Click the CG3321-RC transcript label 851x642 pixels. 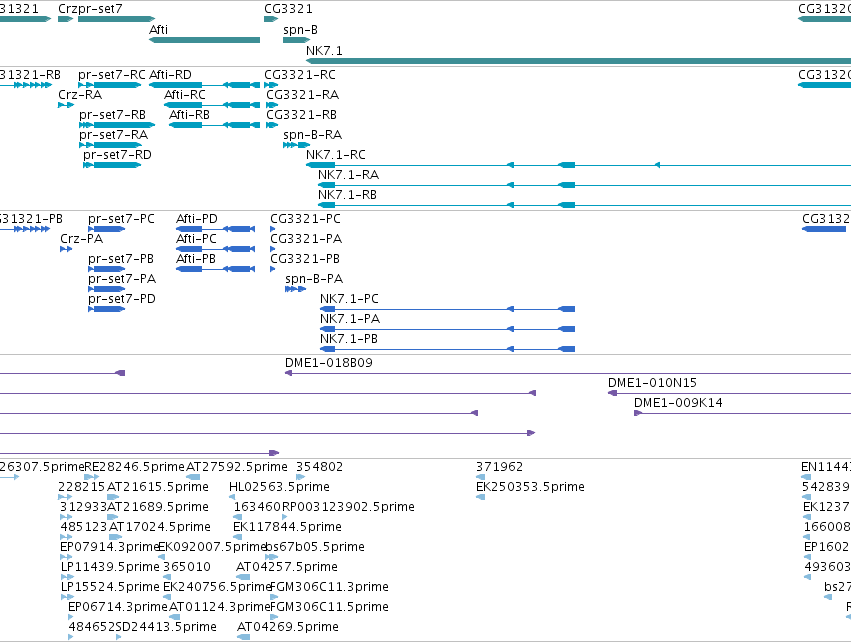click(300, 74)
